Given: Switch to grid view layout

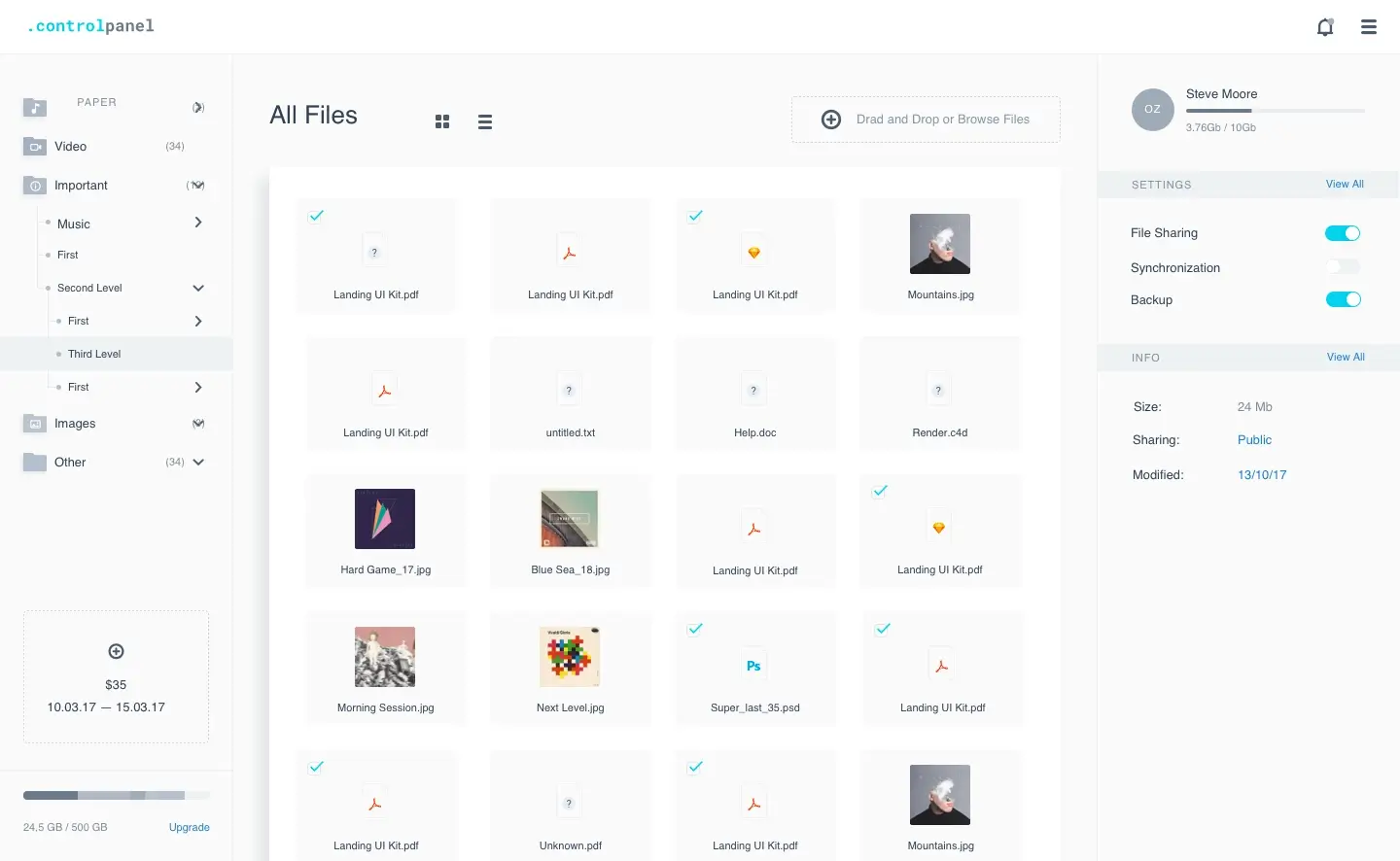Looking at the screenshot, I should [442, 121].
